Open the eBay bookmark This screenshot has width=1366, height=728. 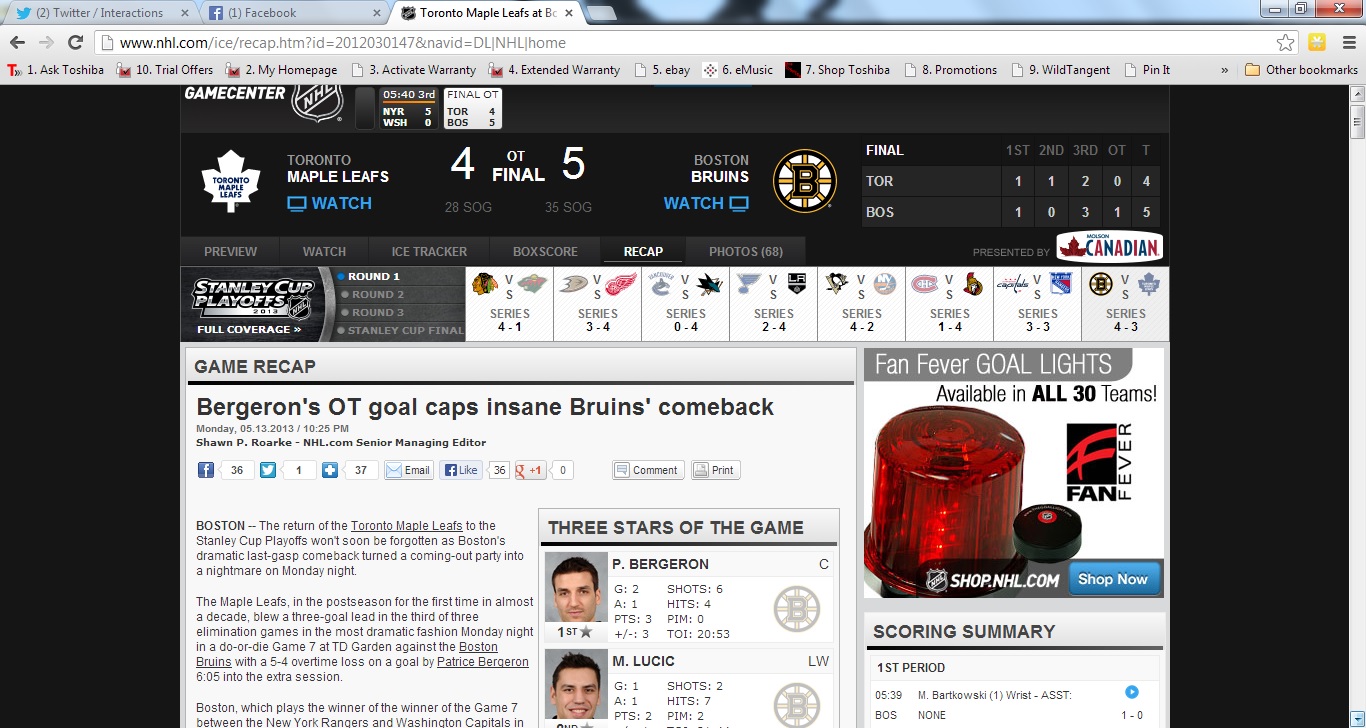(661, 70)
